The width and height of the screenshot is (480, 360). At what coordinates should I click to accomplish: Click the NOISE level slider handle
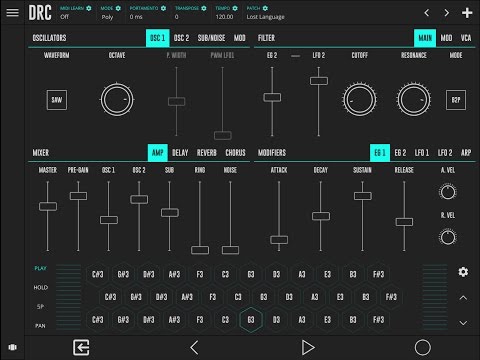click(x=230, y=250)
